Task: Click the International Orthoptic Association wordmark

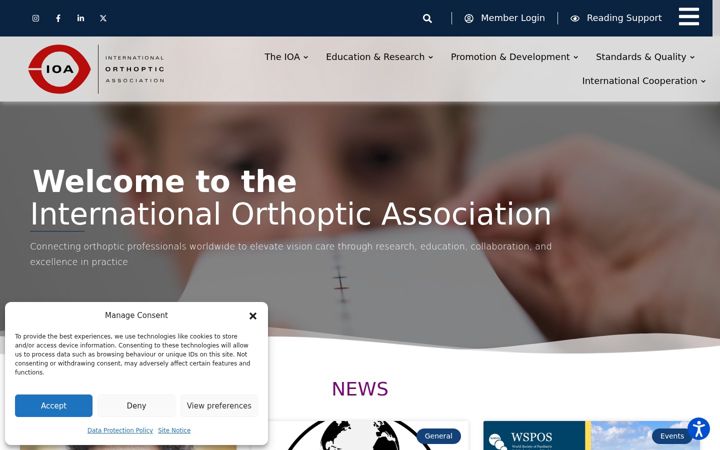Action: click(135, 69)
